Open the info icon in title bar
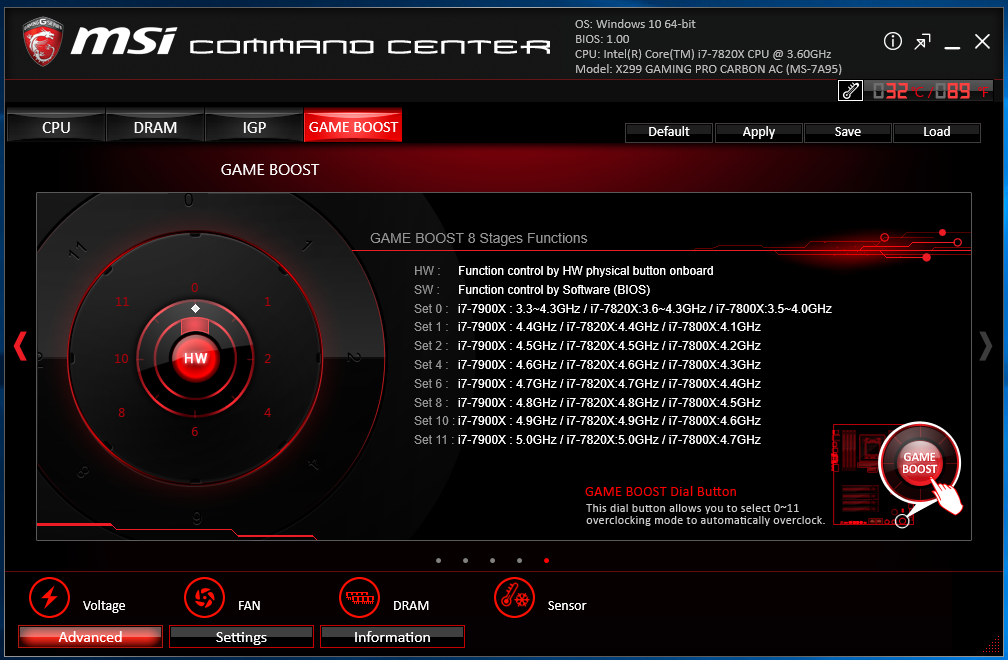This screenshot has height=660, width=1008. coord(892,42)
